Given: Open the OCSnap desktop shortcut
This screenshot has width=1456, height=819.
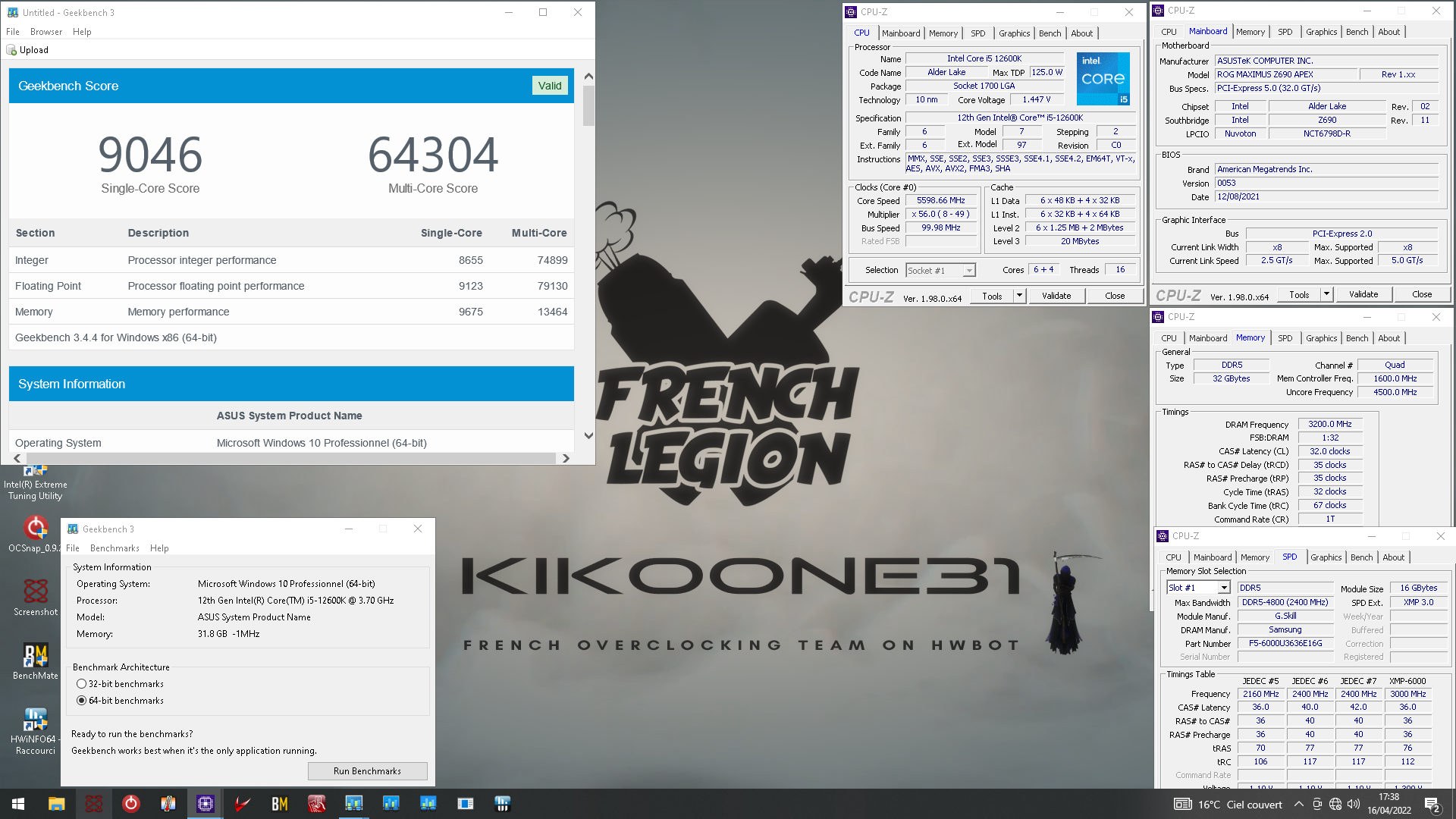Looking at the screenshot, I should (36, 534).
